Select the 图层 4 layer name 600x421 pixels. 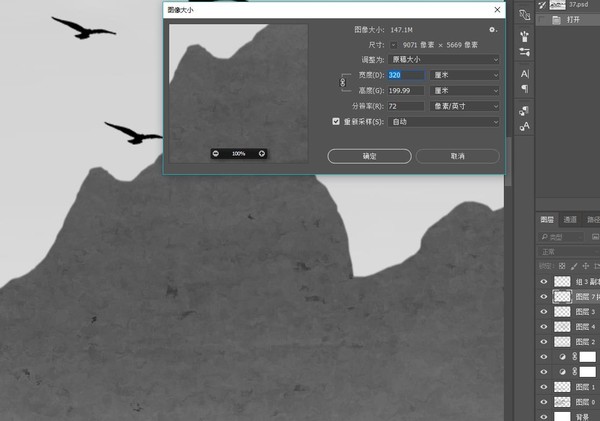[x=585, y=326]
